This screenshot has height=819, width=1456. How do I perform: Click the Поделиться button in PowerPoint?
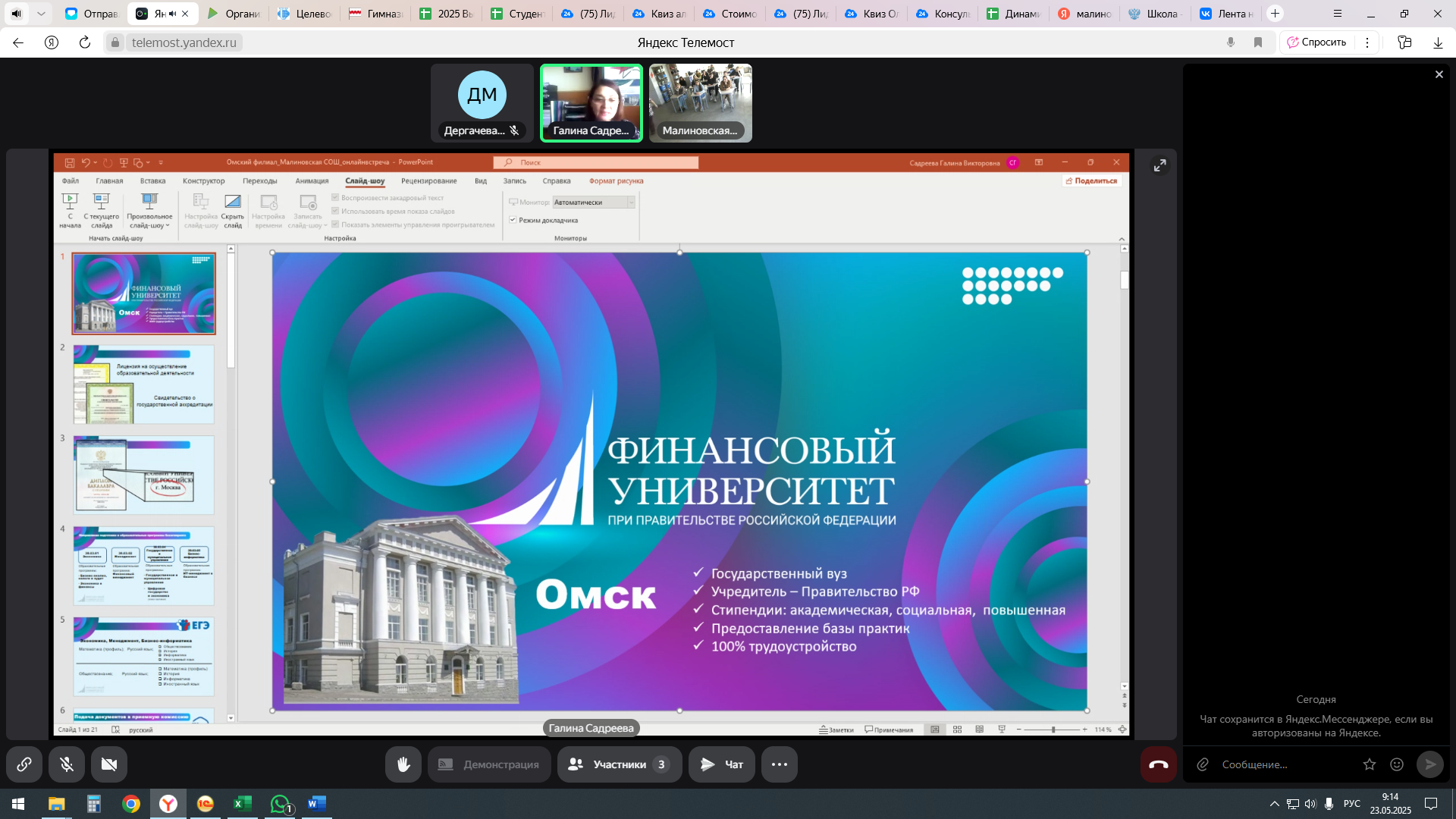[1092, 180]
